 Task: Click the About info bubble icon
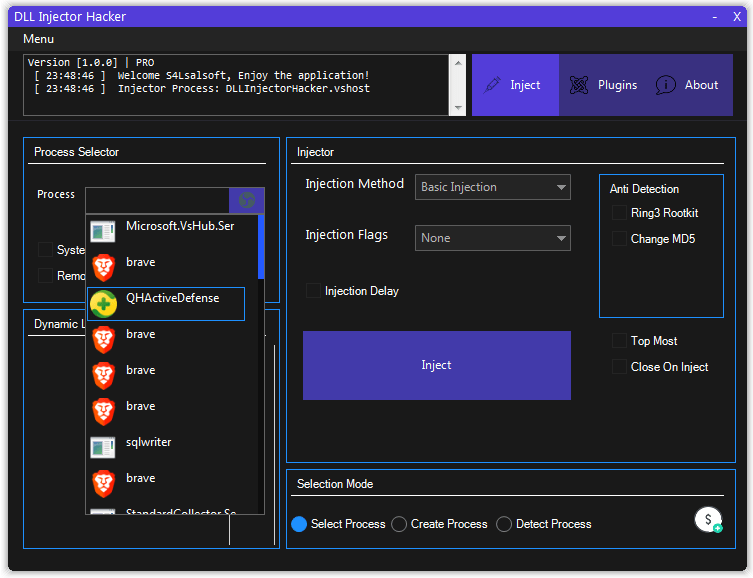(666, 85)
